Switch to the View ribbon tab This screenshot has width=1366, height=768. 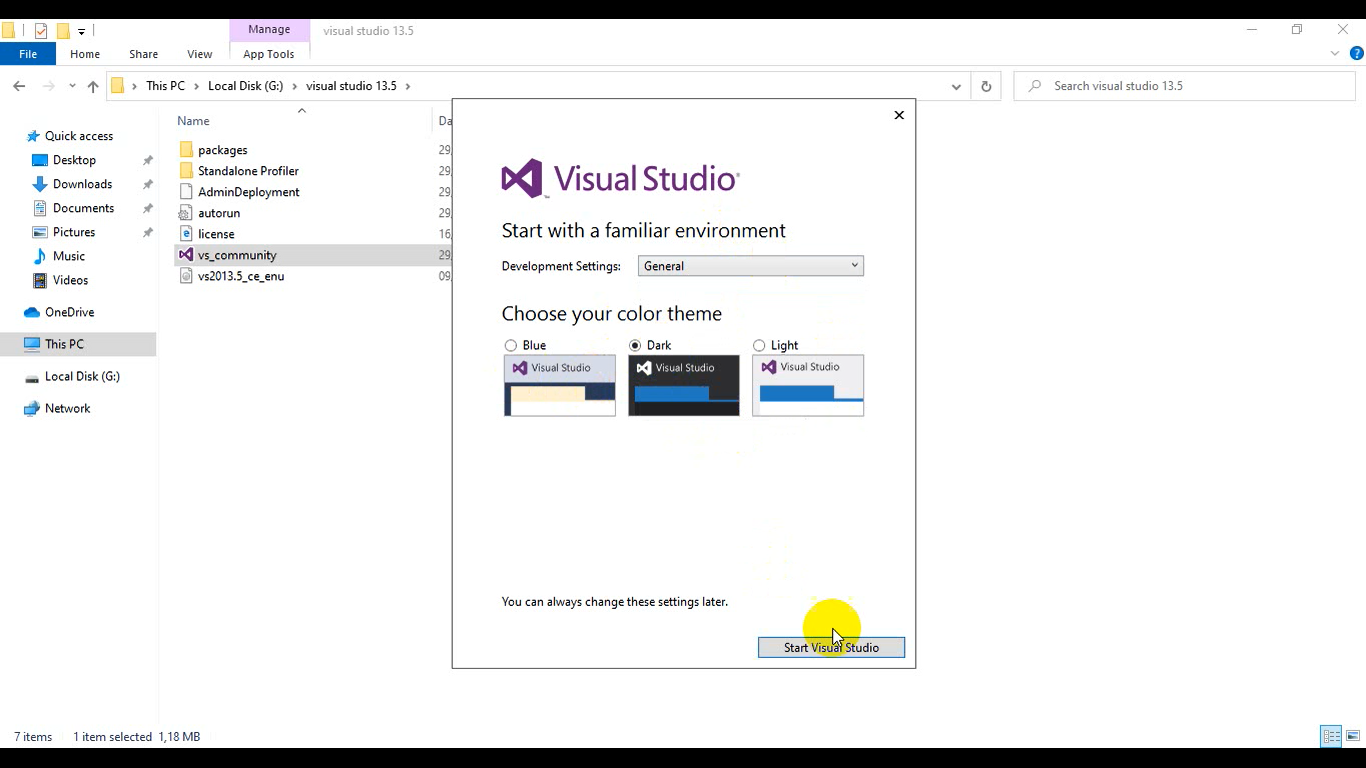[x=200, y=54]
